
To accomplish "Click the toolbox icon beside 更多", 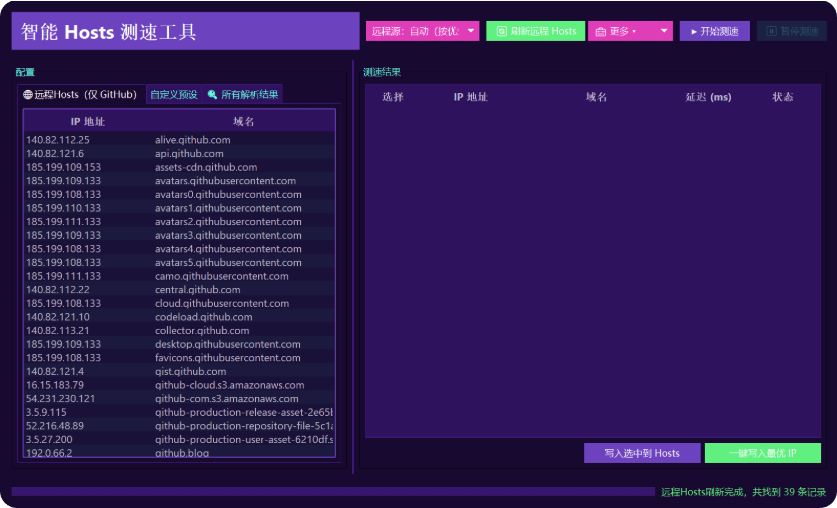I will coord(601,31).
